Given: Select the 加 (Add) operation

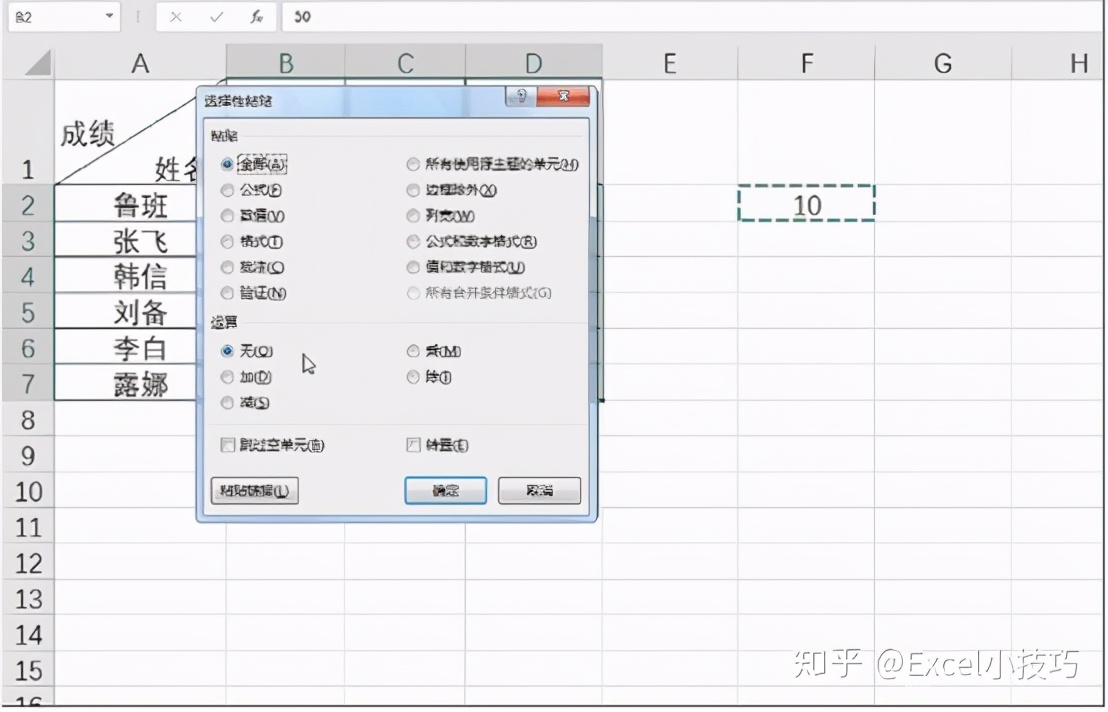Looking at the screenshot, I should 228,377.
